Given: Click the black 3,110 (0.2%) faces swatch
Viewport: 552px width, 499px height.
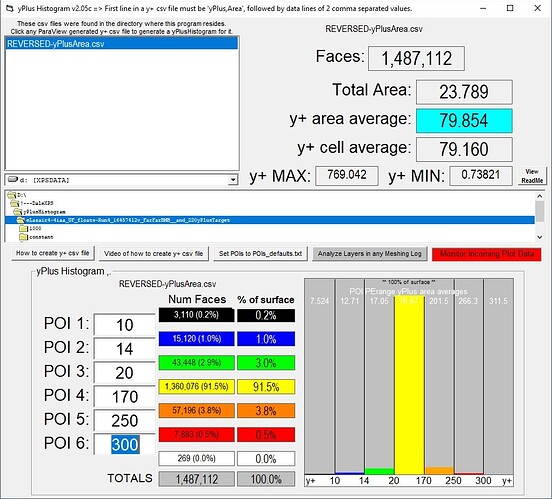Looking at the screenshot, I should [x=196, y=315].
